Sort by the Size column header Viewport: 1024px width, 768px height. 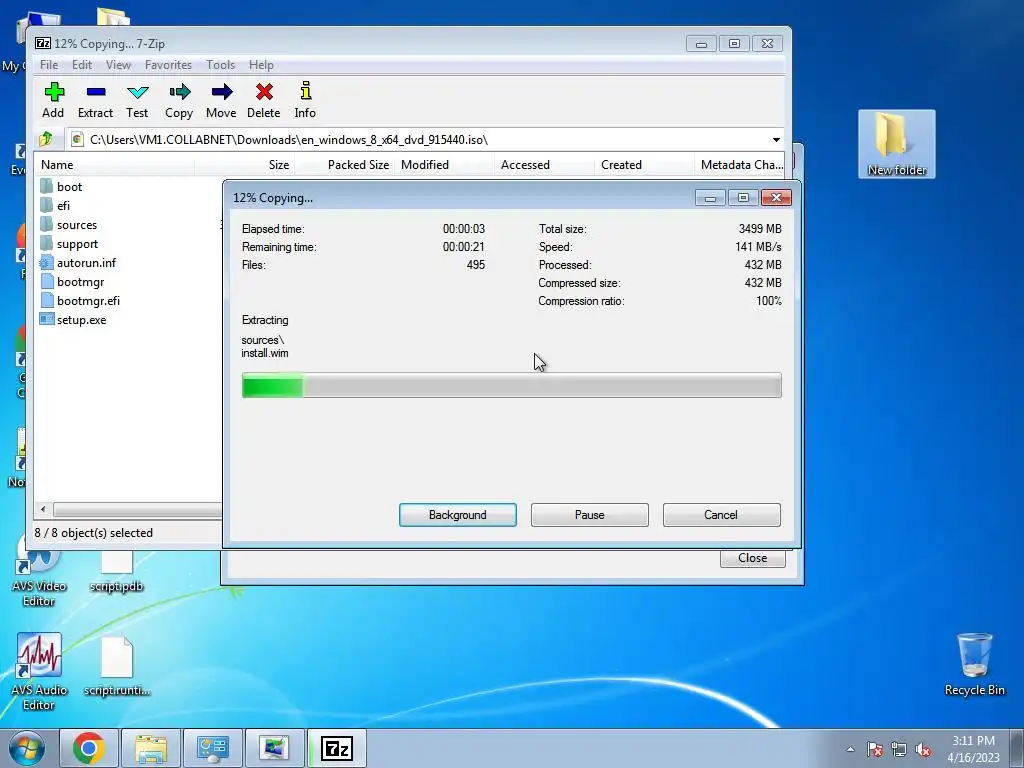[x=245, y=165]
